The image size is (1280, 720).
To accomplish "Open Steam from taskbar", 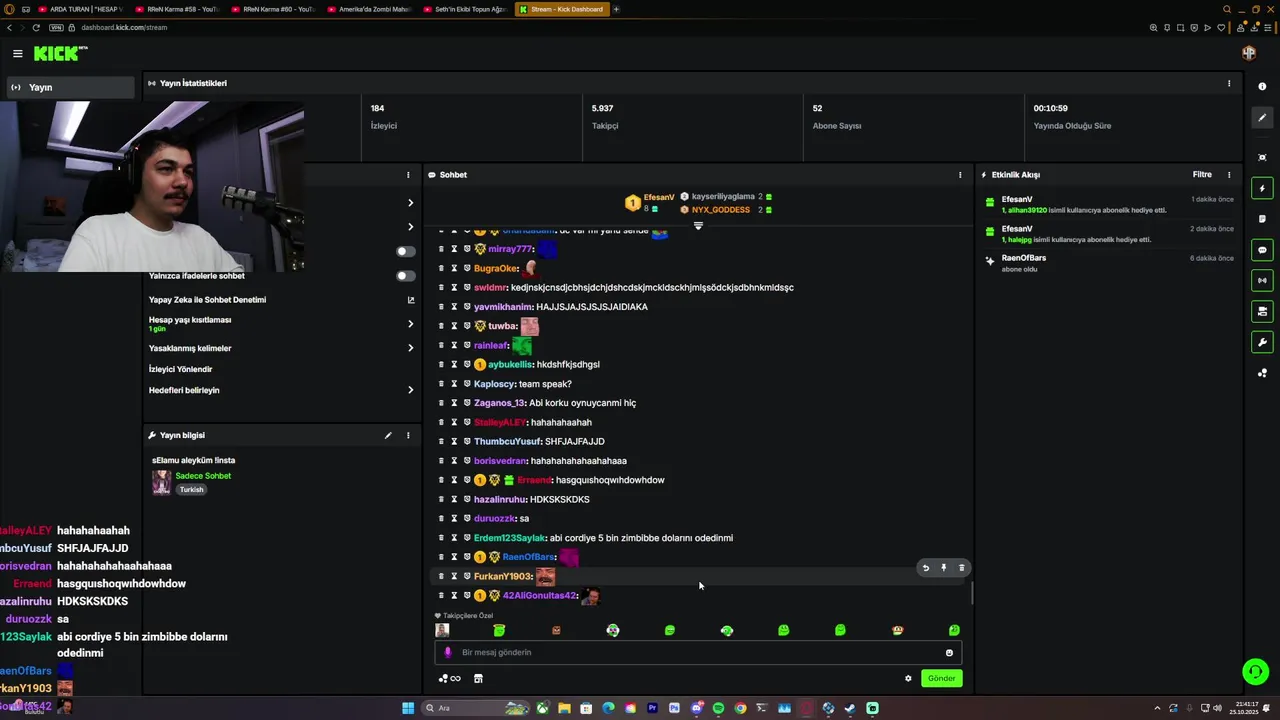I will [x=850, y=708].
